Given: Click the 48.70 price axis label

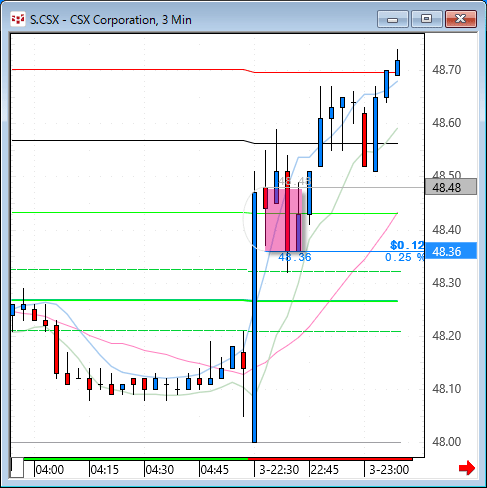Looking at the screenshot, I should coord(447,70).
